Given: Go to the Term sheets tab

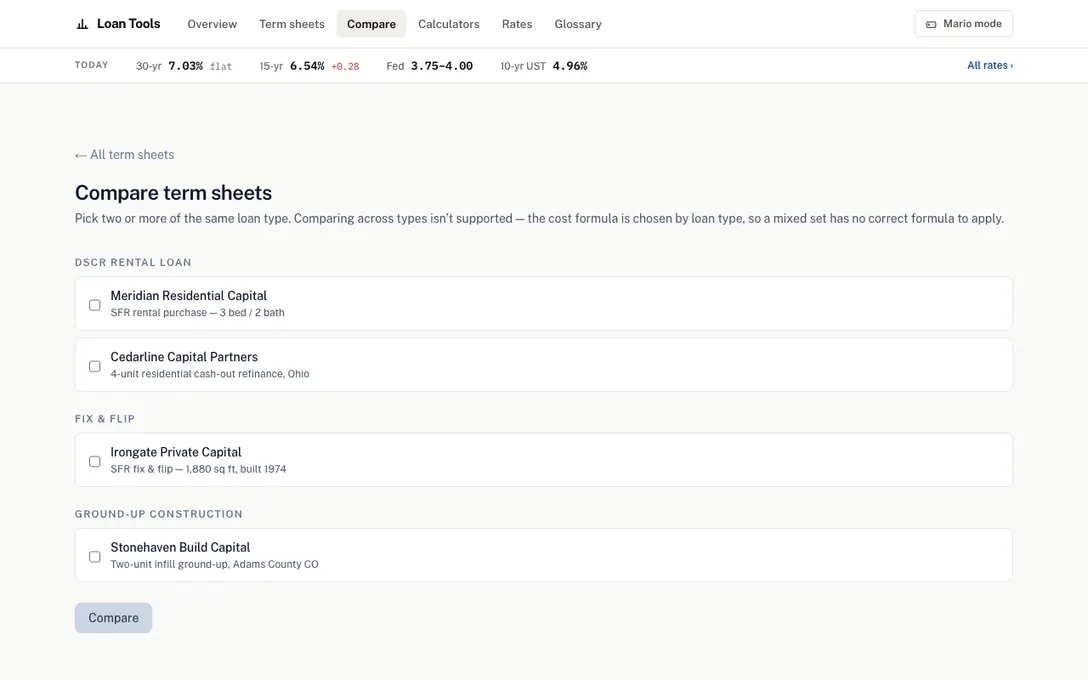Looking at the screenshot, I should 292,24.
